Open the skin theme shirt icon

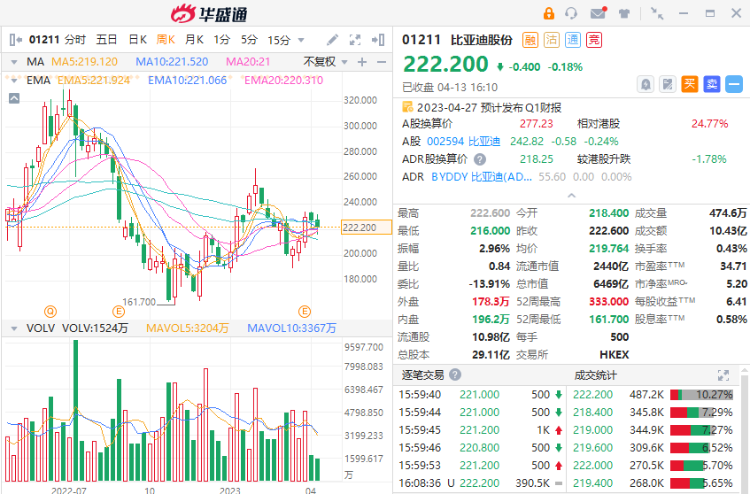[x=624, y=13]
